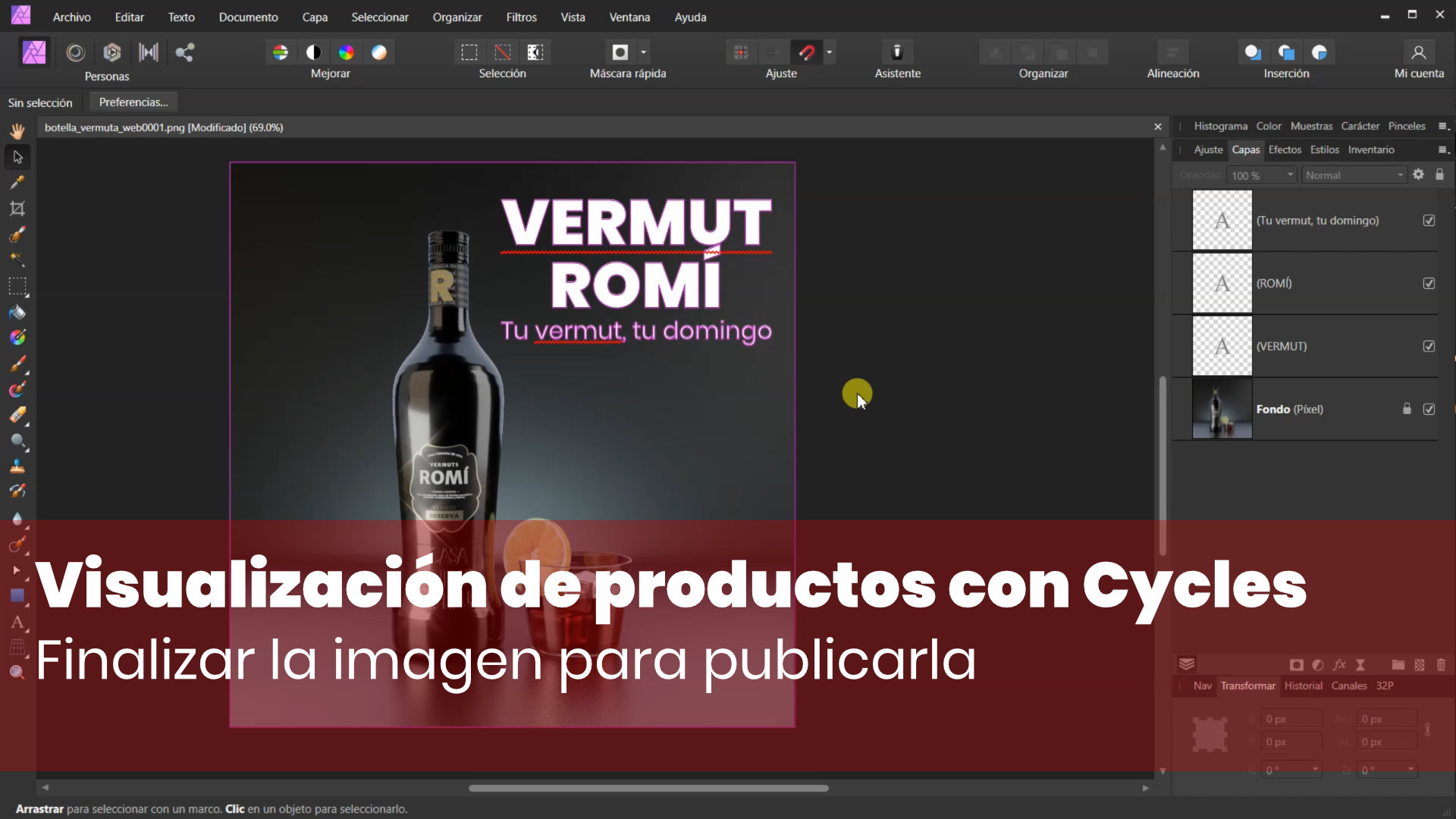Click Insert Inside Selection icon
Viewport: 1456px width, 819px height.
point(1319,52)
